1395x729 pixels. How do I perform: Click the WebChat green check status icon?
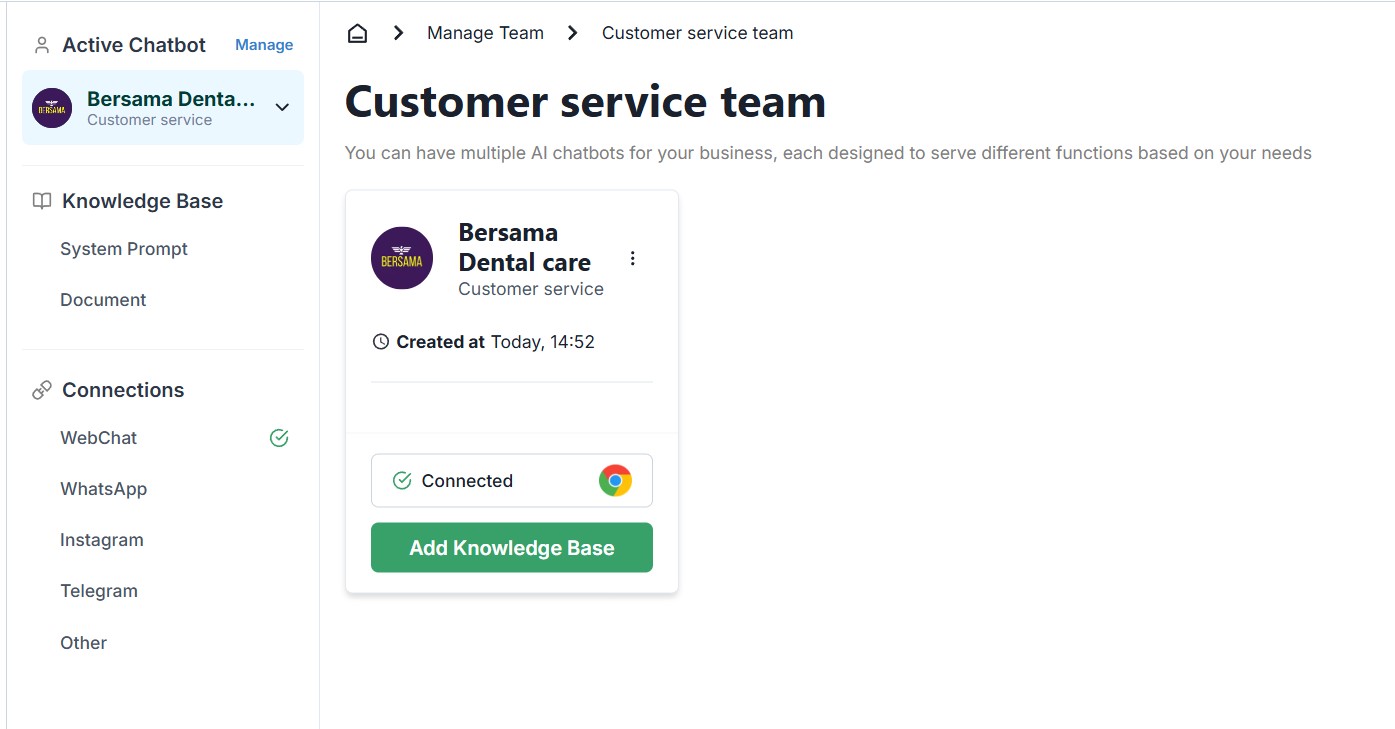pos(279,438)
